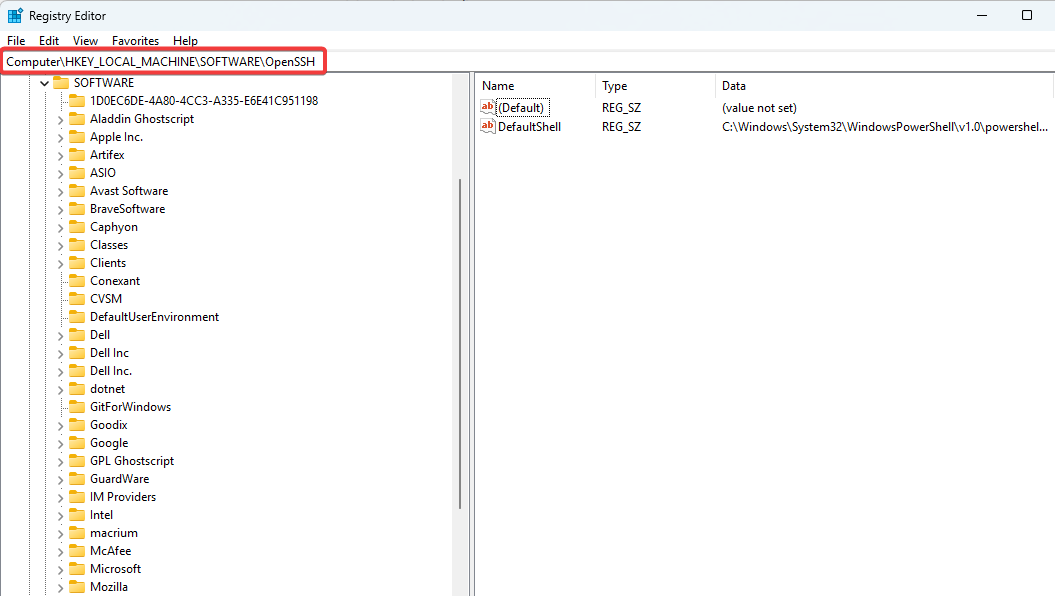The height and width of the screenshot is (596, 1055).
Task: Collapse the SOFTWARE tree node
Action: pyautogui.click(x=44, y=83)
